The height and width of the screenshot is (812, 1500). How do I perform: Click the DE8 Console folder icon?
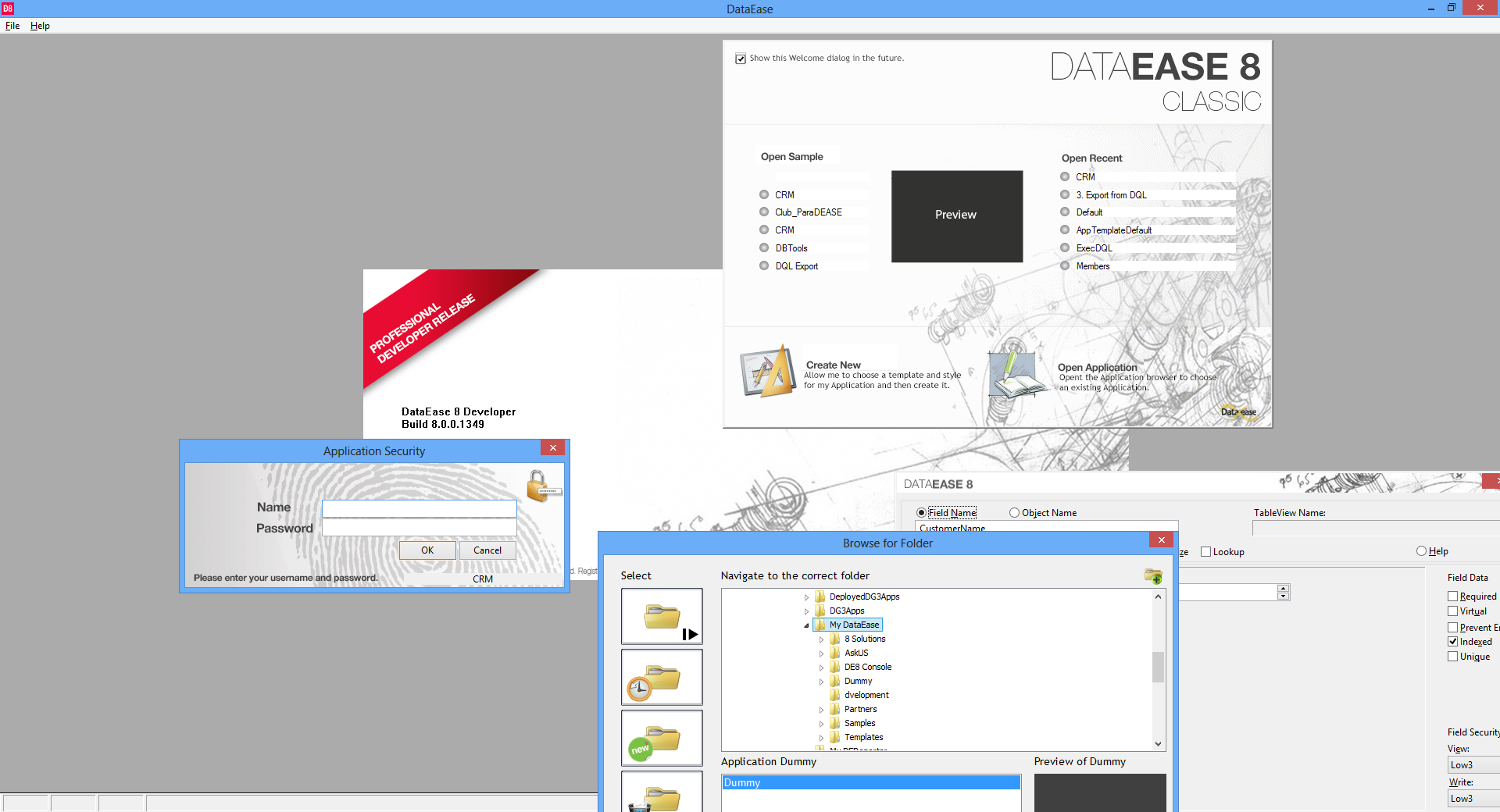click(x=835, y=667)
